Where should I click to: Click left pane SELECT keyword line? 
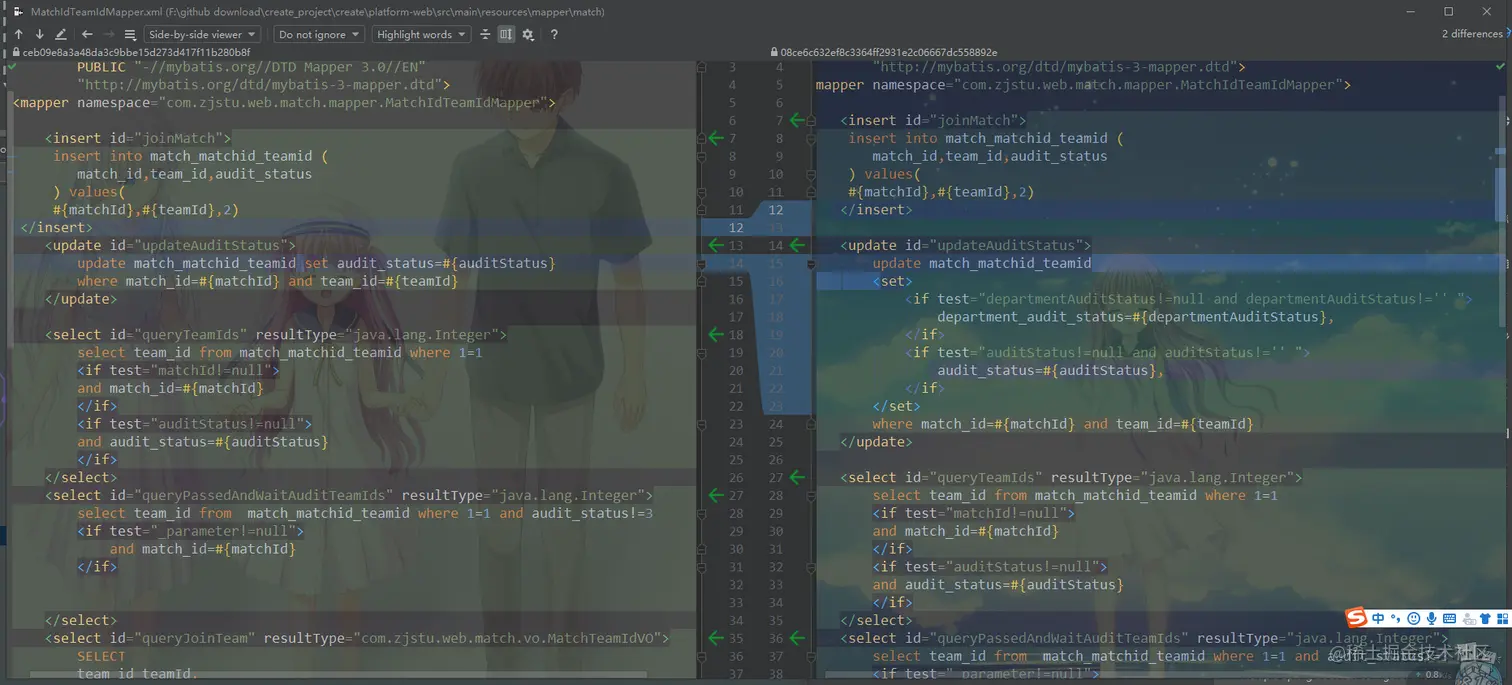click(x=101, y=656)
